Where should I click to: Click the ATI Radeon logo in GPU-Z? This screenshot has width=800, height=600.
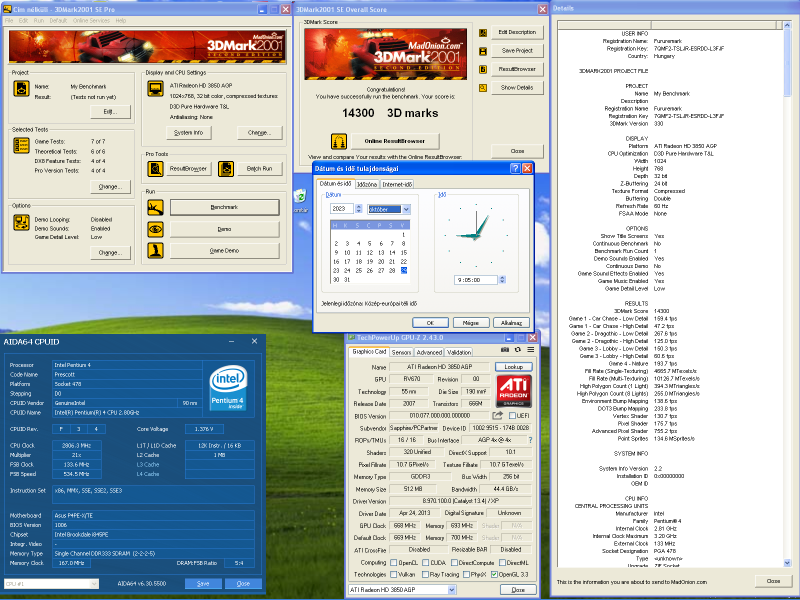[514, 391]
